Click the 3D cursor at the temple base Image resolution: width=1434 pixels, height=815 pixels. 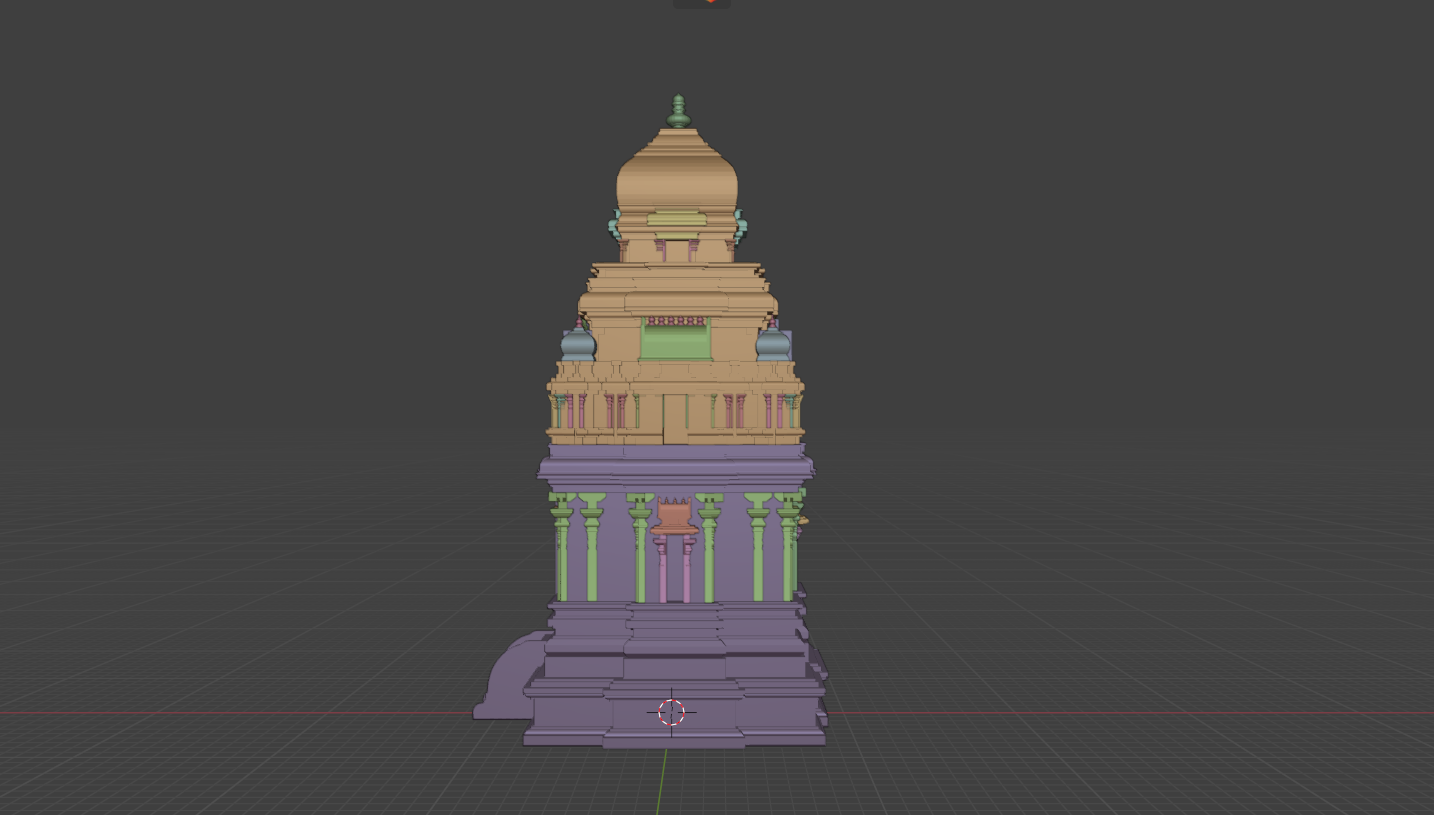pos(672,712)
